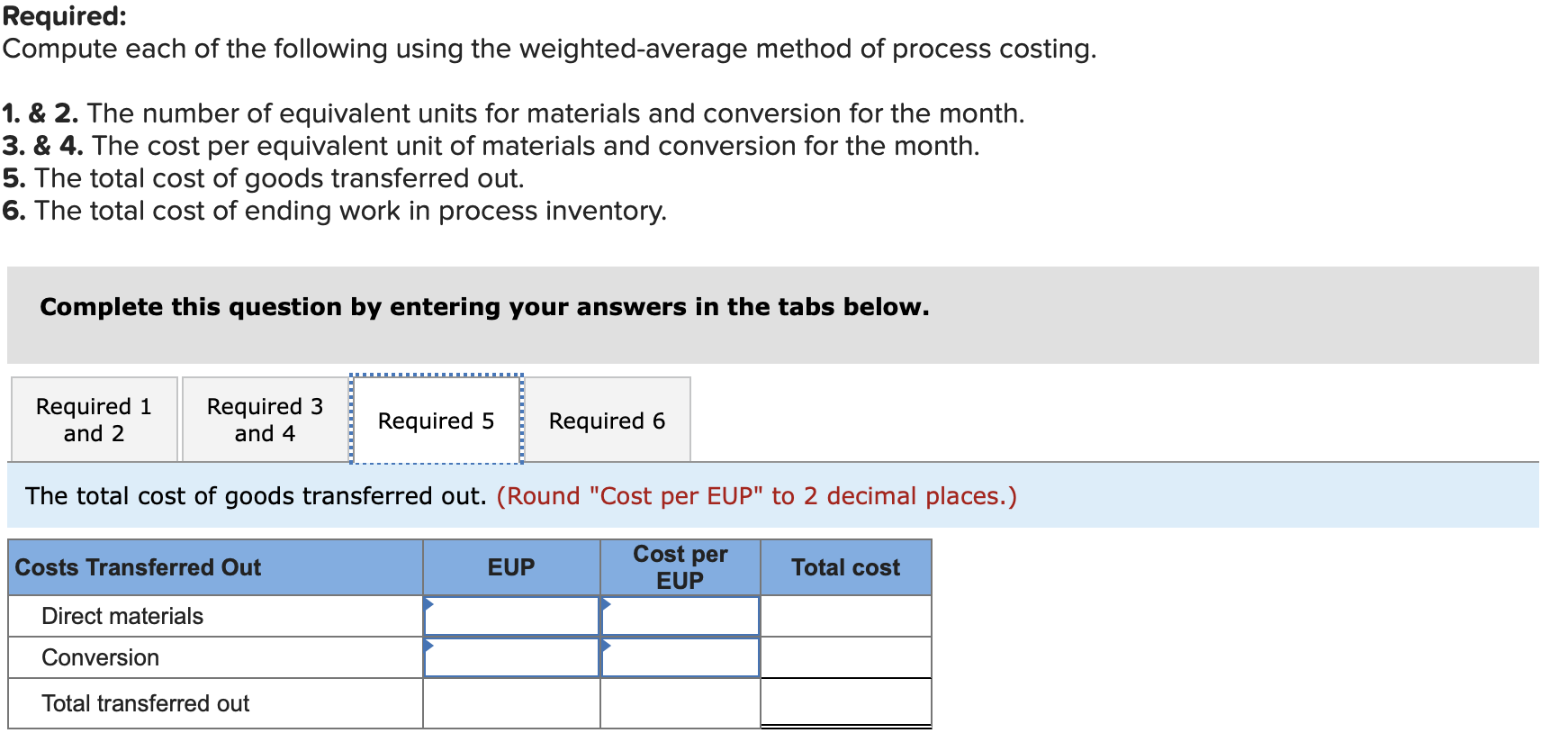Image resolution: width=1568 pixels, height=733 pixels.
Task: Click the Direct materials row label
Action: pos(122,616)
